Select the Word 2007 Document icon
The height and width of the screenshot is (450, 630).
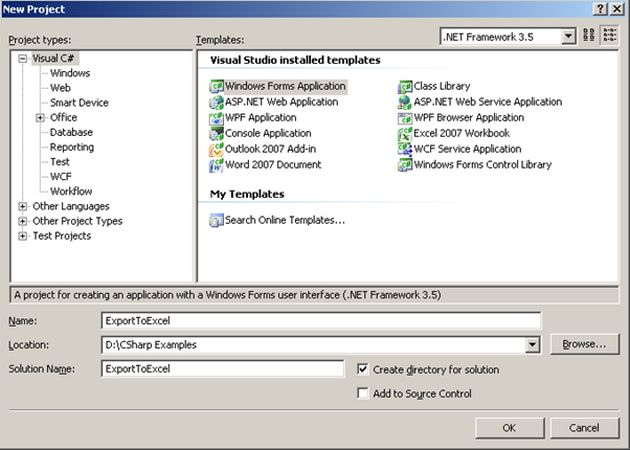click(216, 165)
